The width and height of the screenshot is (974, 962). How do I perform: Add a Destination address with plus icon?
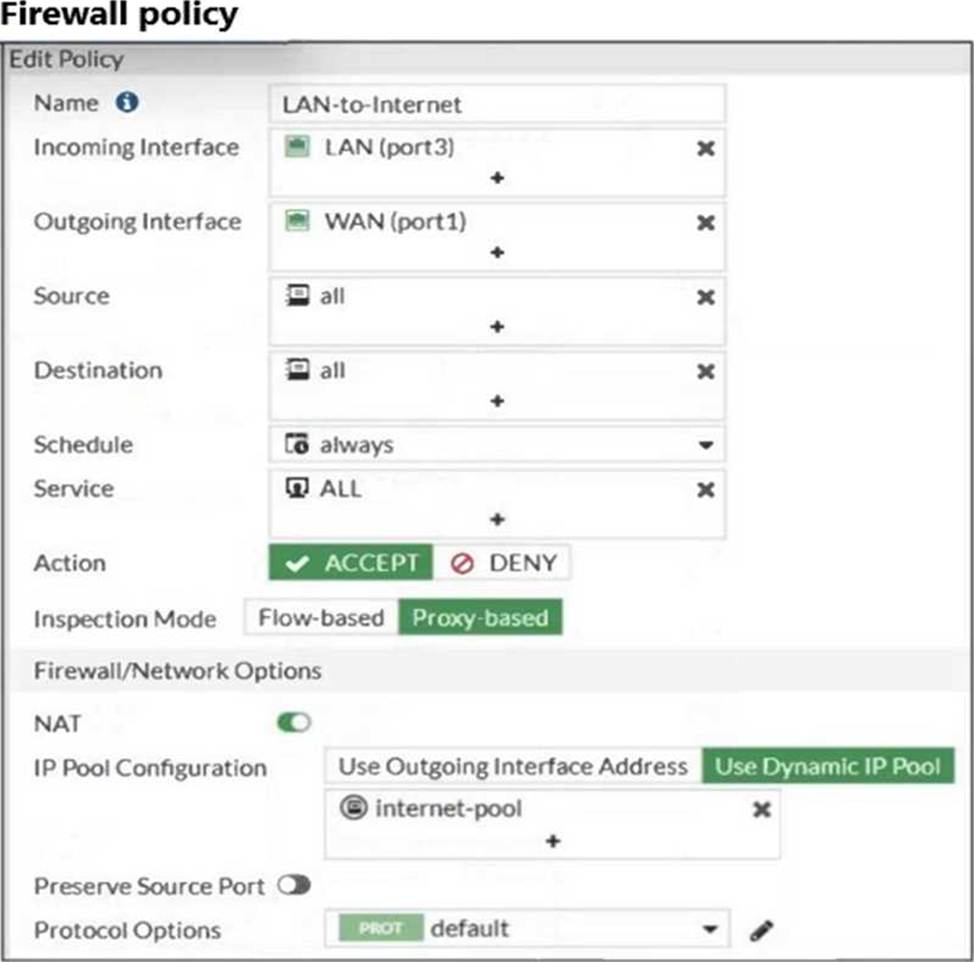pos(497,401)
